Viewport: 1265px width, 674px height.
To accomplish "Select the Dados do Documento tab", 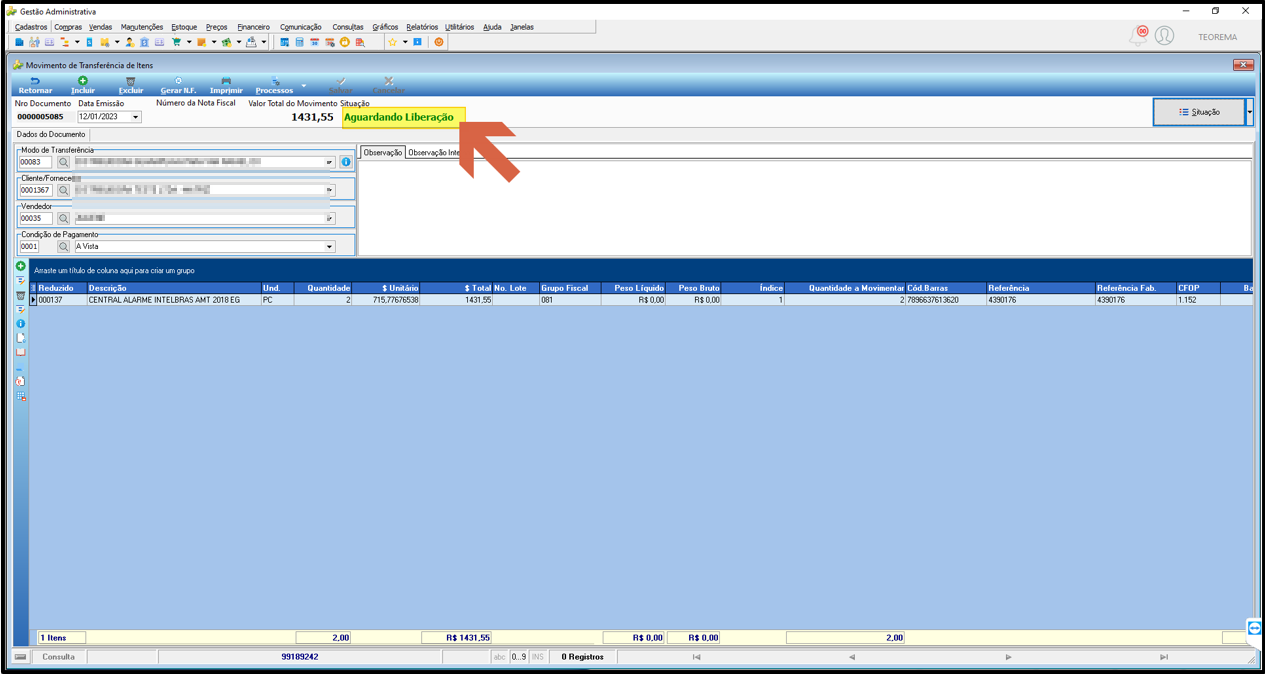I will 51,134.
